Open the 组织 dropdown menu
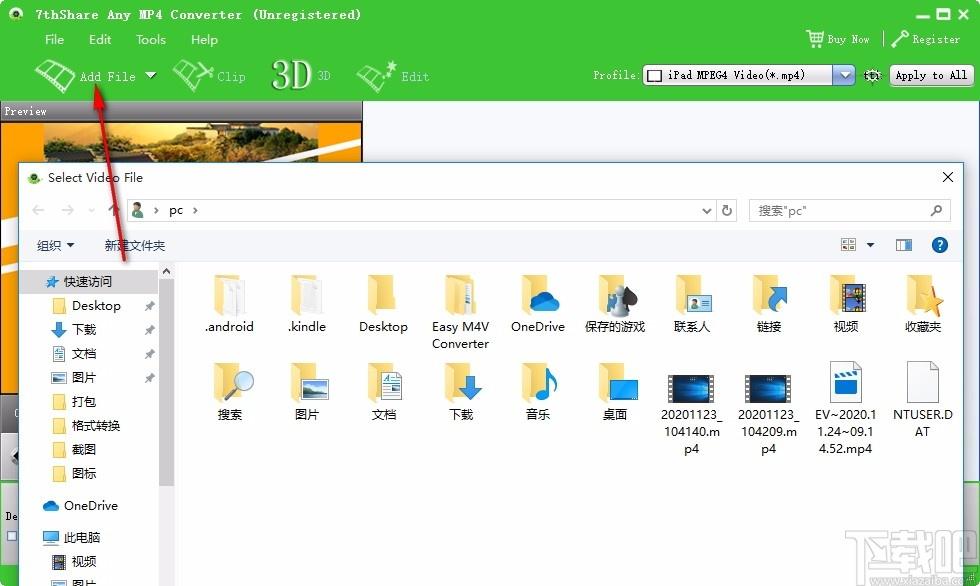 point(56,246)
